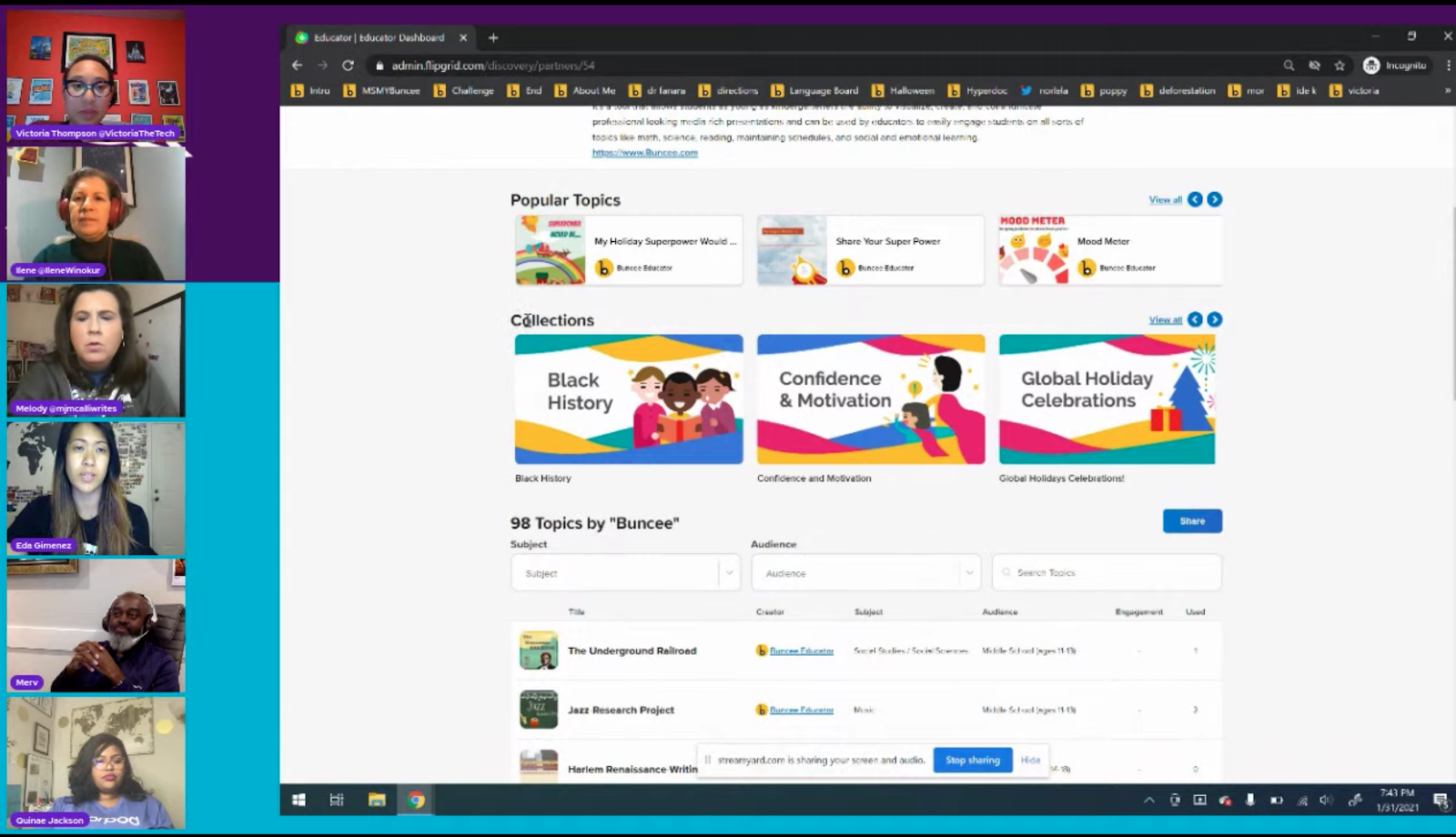Open Buncee Educator link in Underground Railroad row

pyautogui.click(x=802, y=650)
